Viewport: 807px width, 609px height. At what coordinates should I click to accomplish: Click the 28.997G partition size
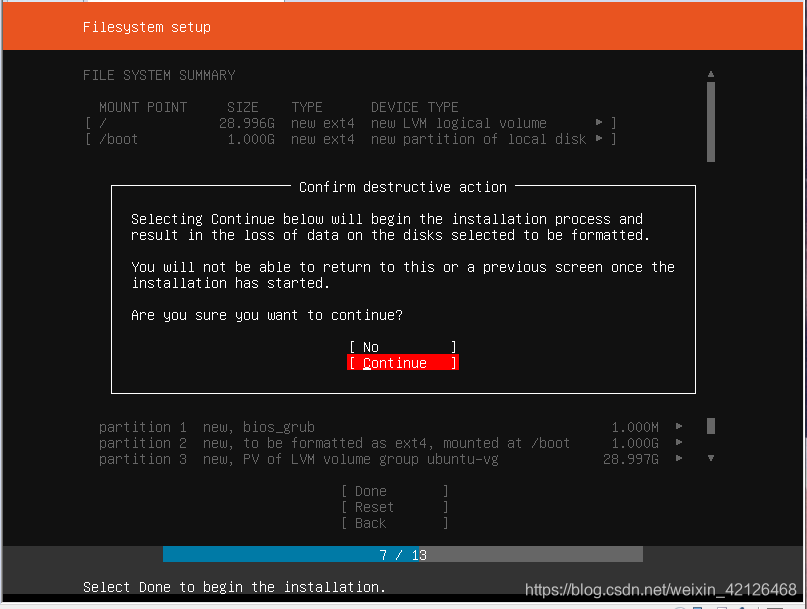tap(630, 459)
